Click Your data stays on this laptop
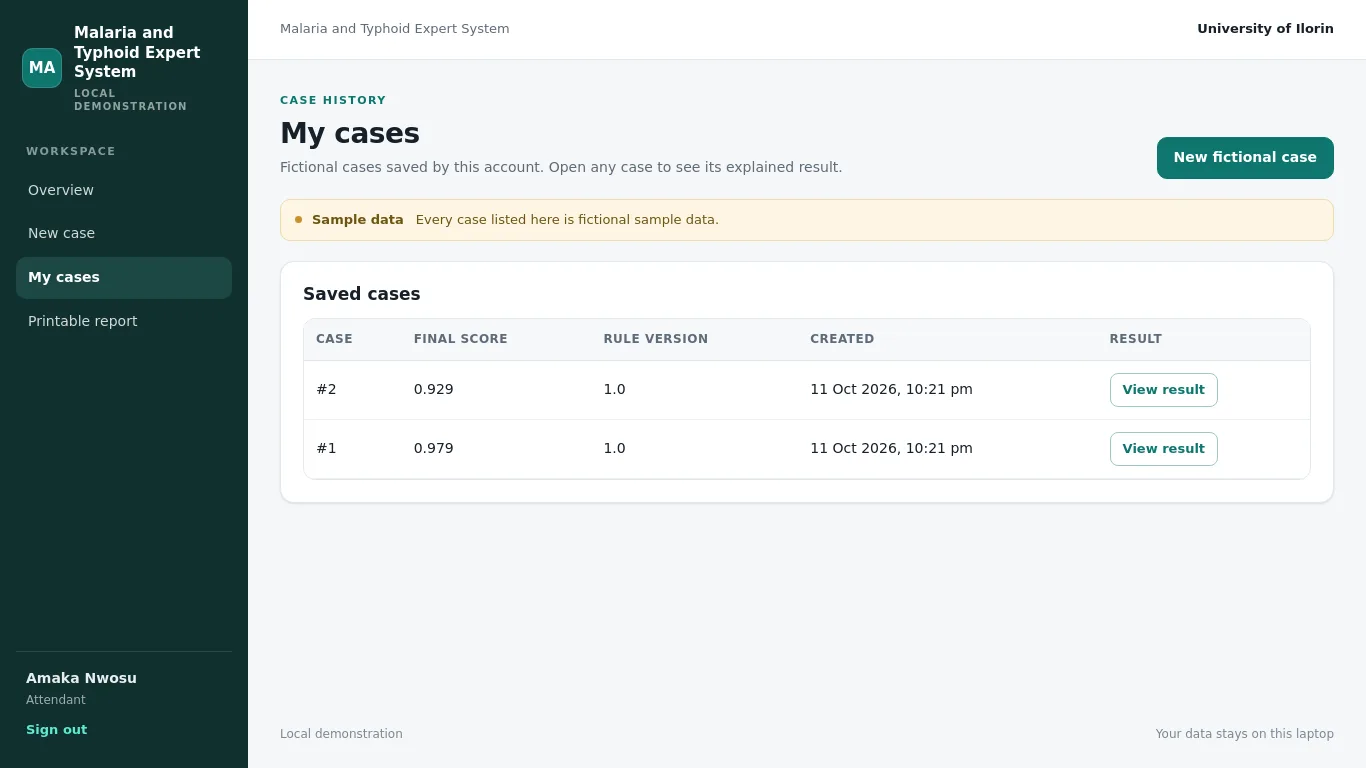 point(1245,734)
